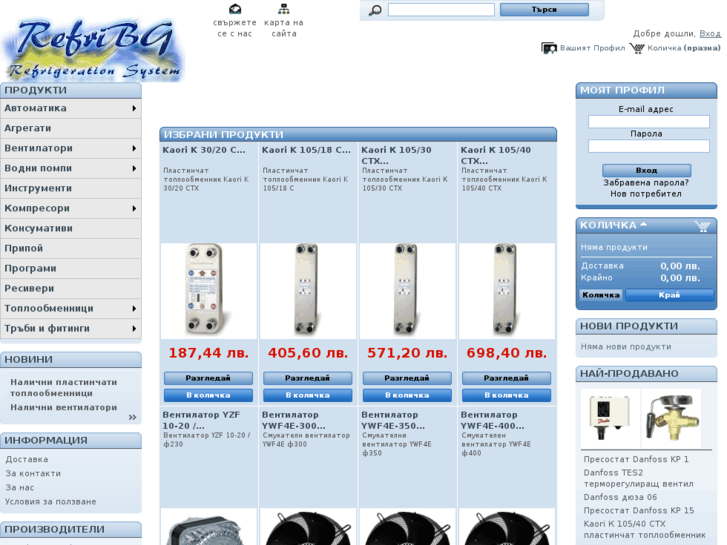Open За нас information link

19,487
